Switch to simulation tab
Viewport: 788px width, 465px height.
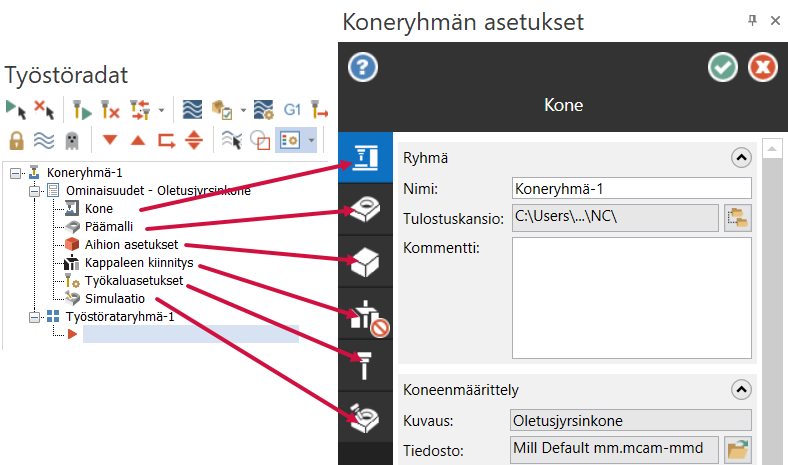365,418
